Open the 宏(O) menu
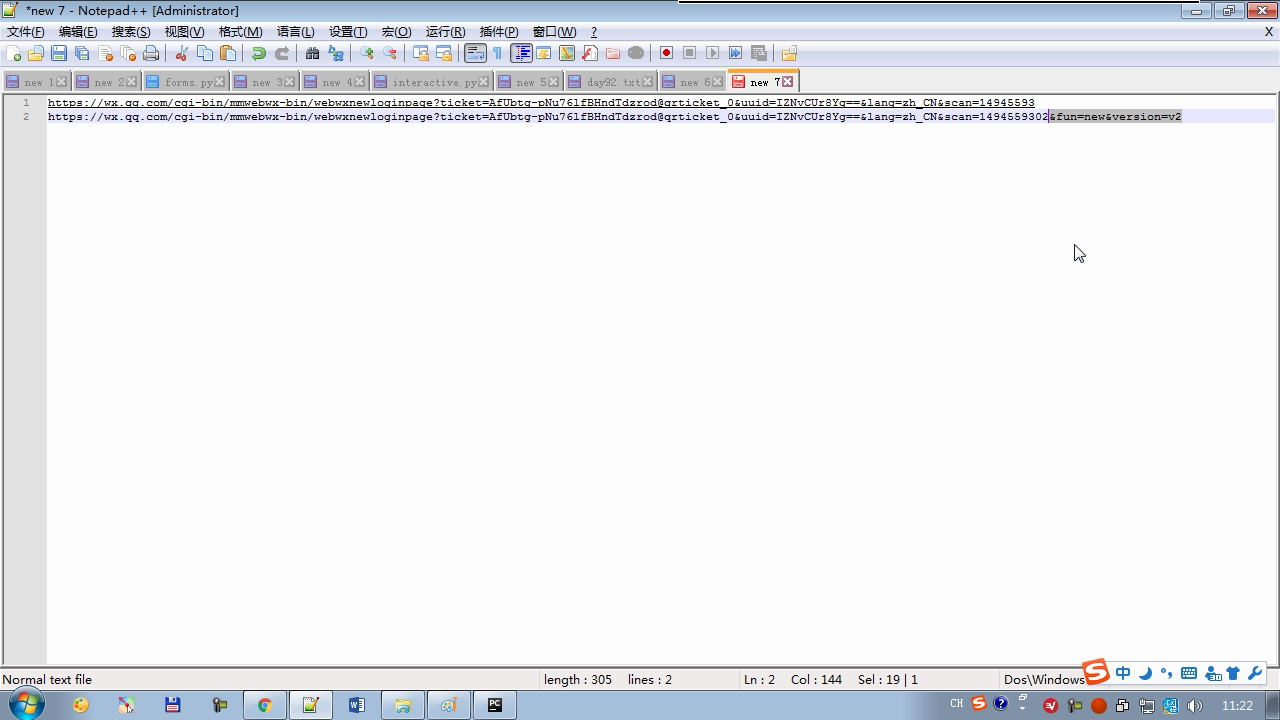The image size is (1280, 720). pos(397,32)
